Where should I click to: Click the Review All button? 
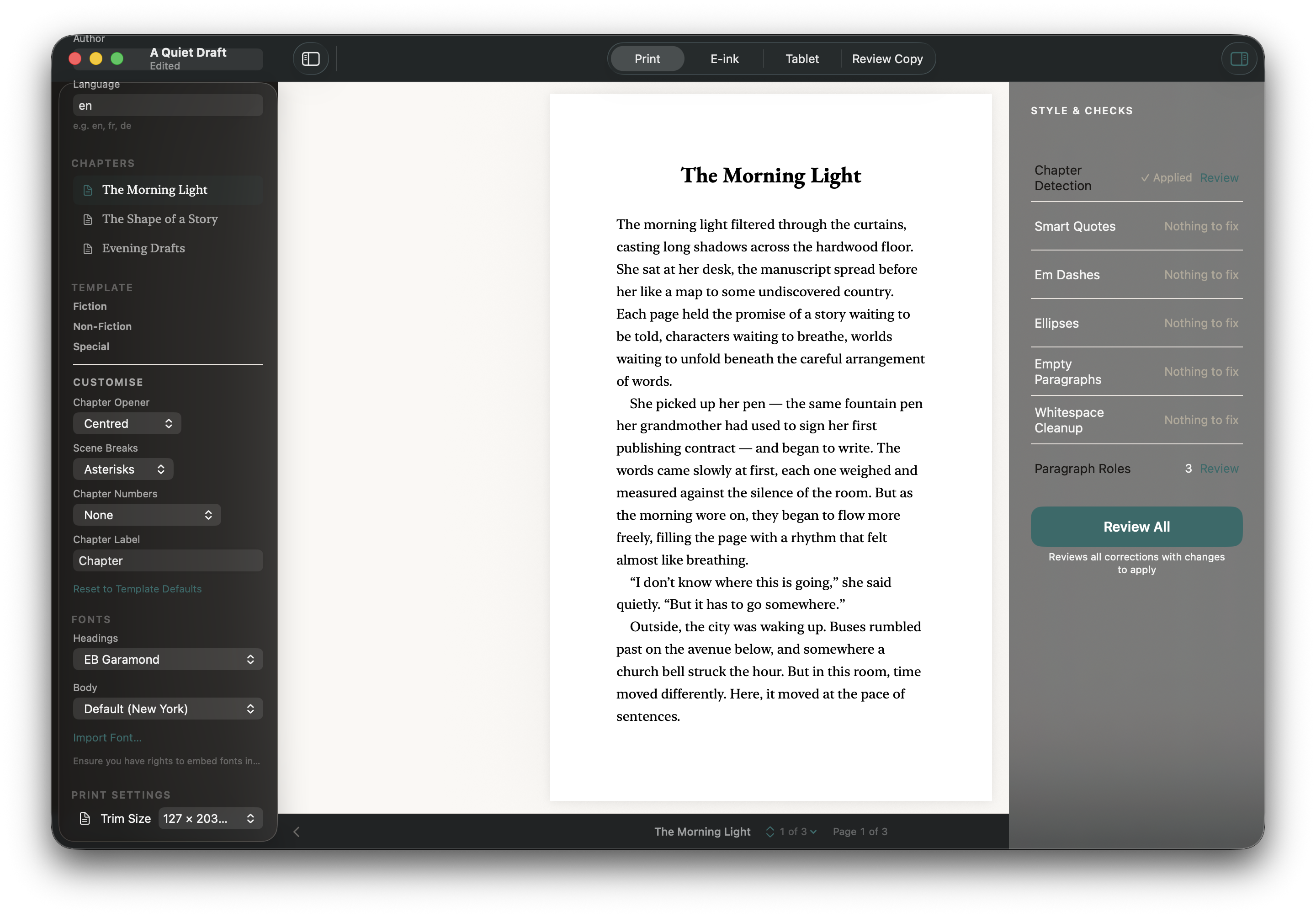1136,526
